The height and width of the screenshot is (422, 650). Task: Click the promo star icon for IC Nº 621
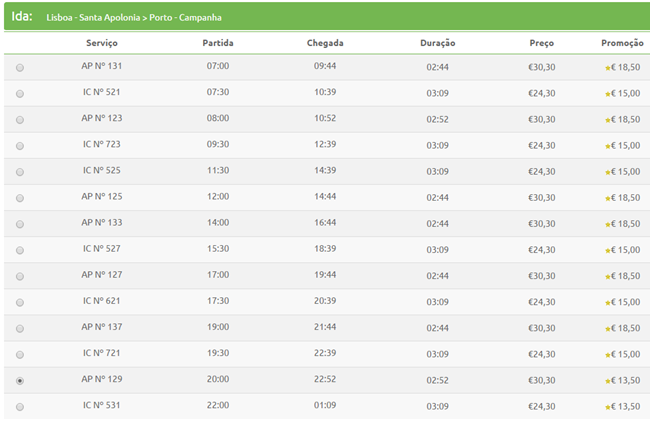(608, 303)
